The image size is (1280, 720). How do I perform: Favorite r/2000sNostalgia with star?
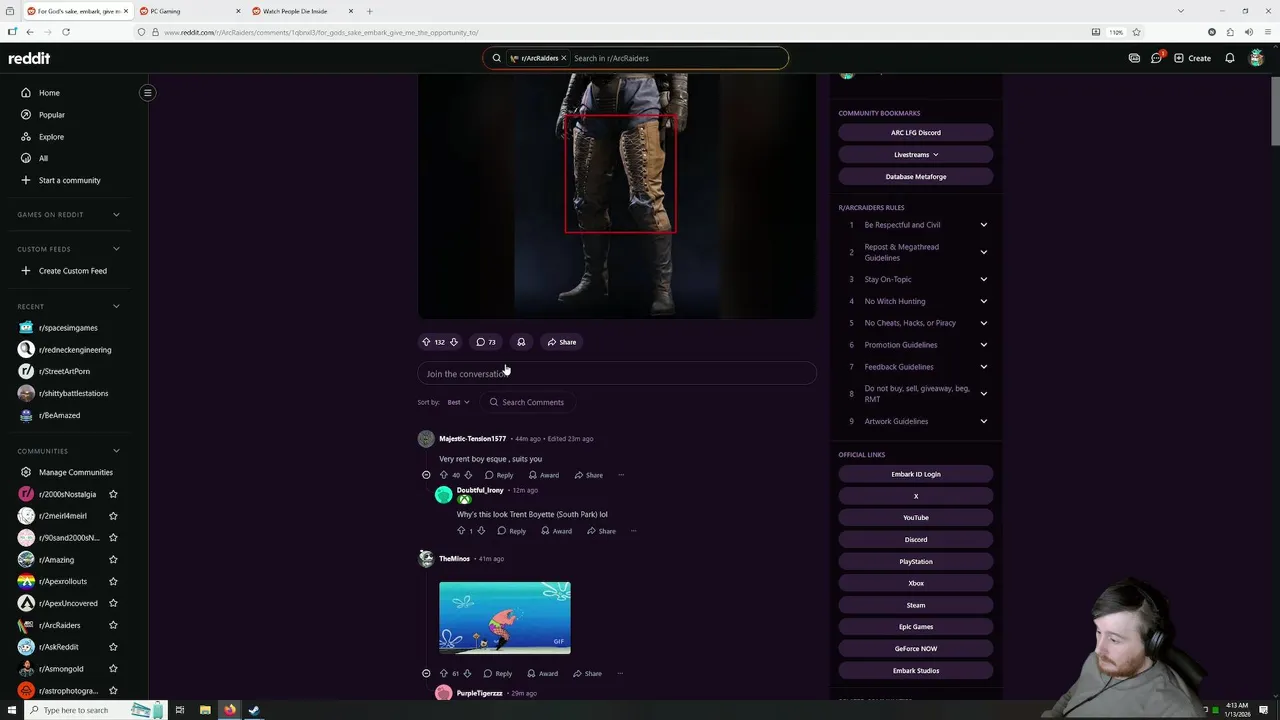click(113, 494)
